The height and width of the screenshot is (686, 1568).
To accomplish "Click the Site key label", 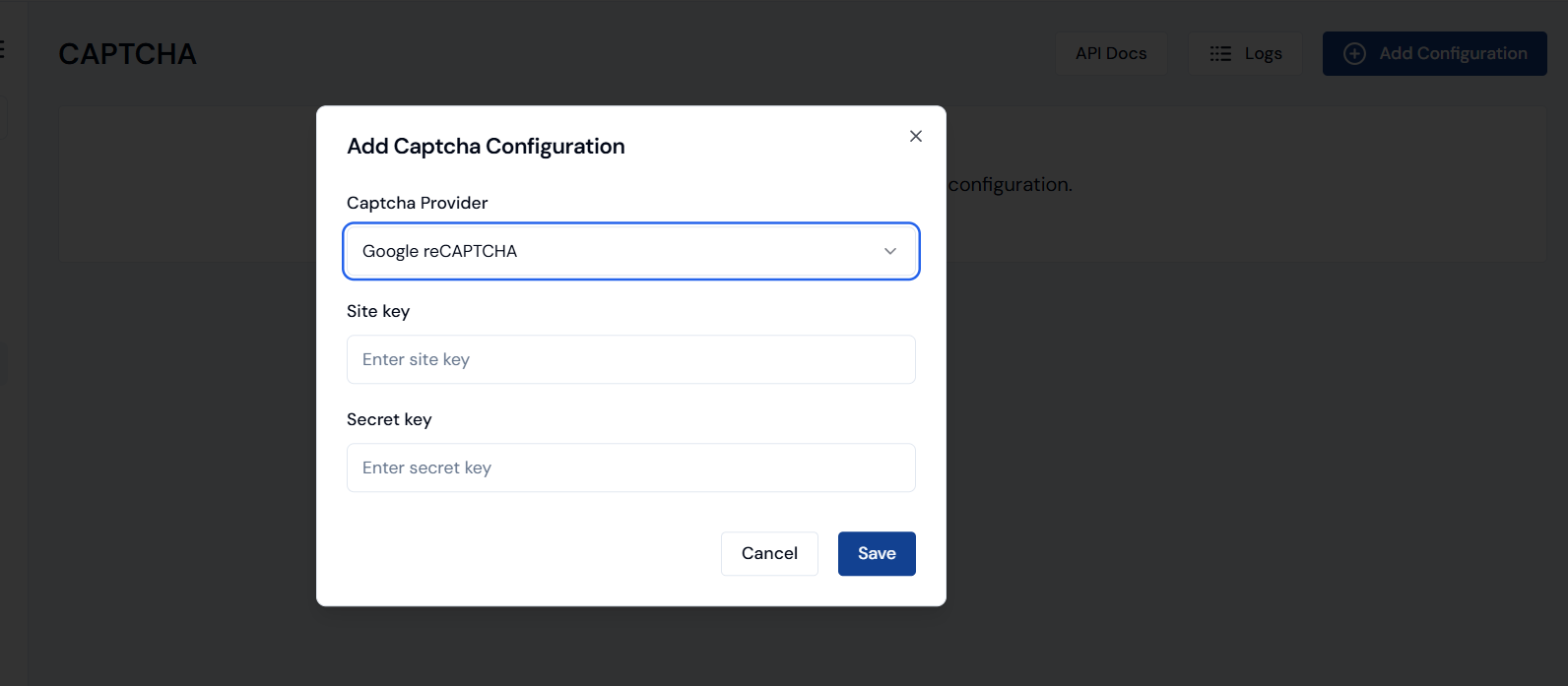I will pyautogui.click(x=378, y=311).
